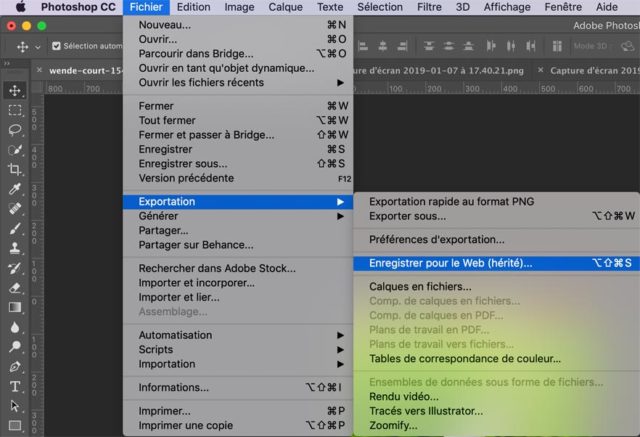Screen dimensions: 640x437
Task: Choose Tables de correspondance de couleur...
Action: [x=496, y=359]
